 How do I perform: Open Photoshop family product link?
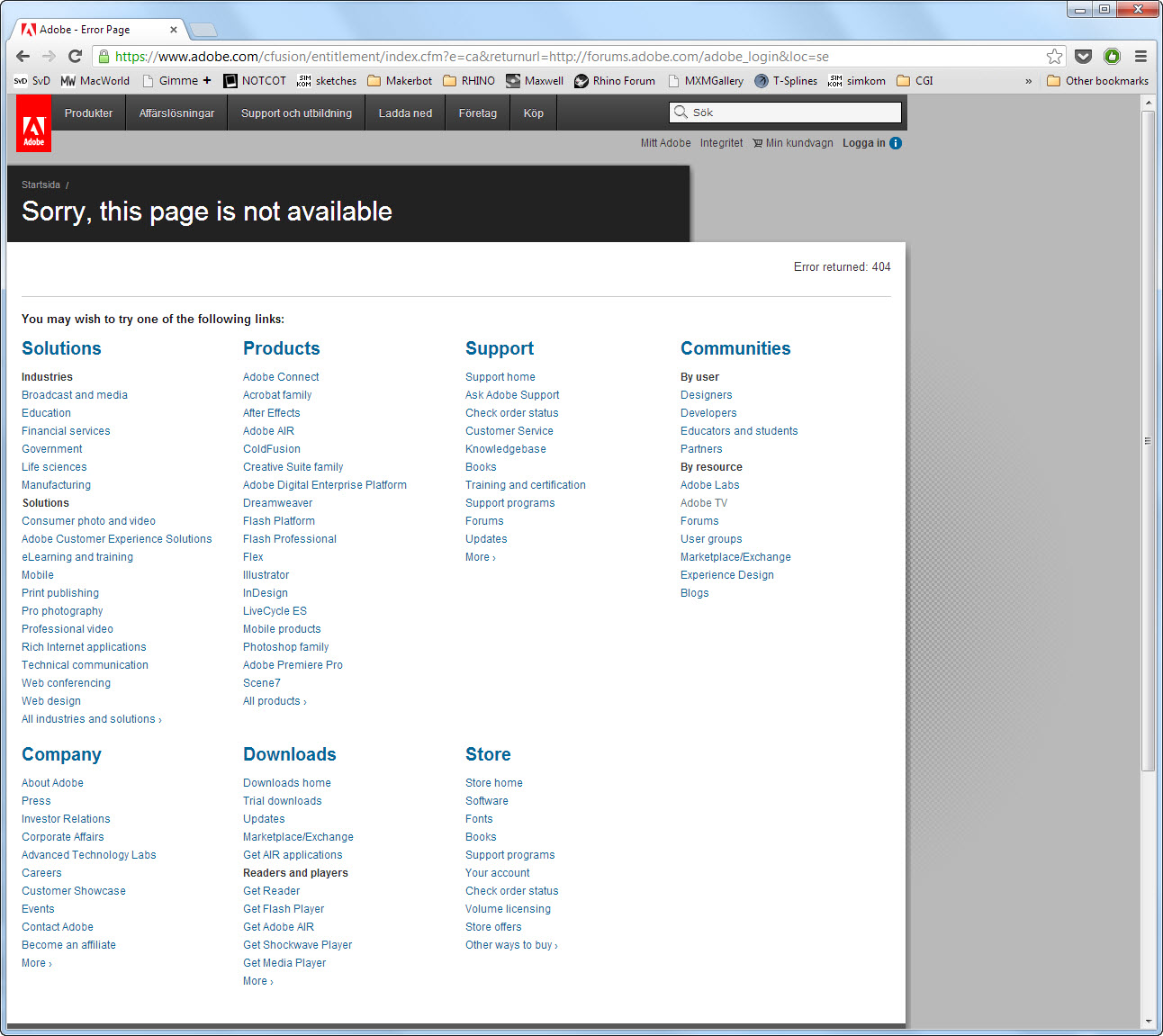285,647
